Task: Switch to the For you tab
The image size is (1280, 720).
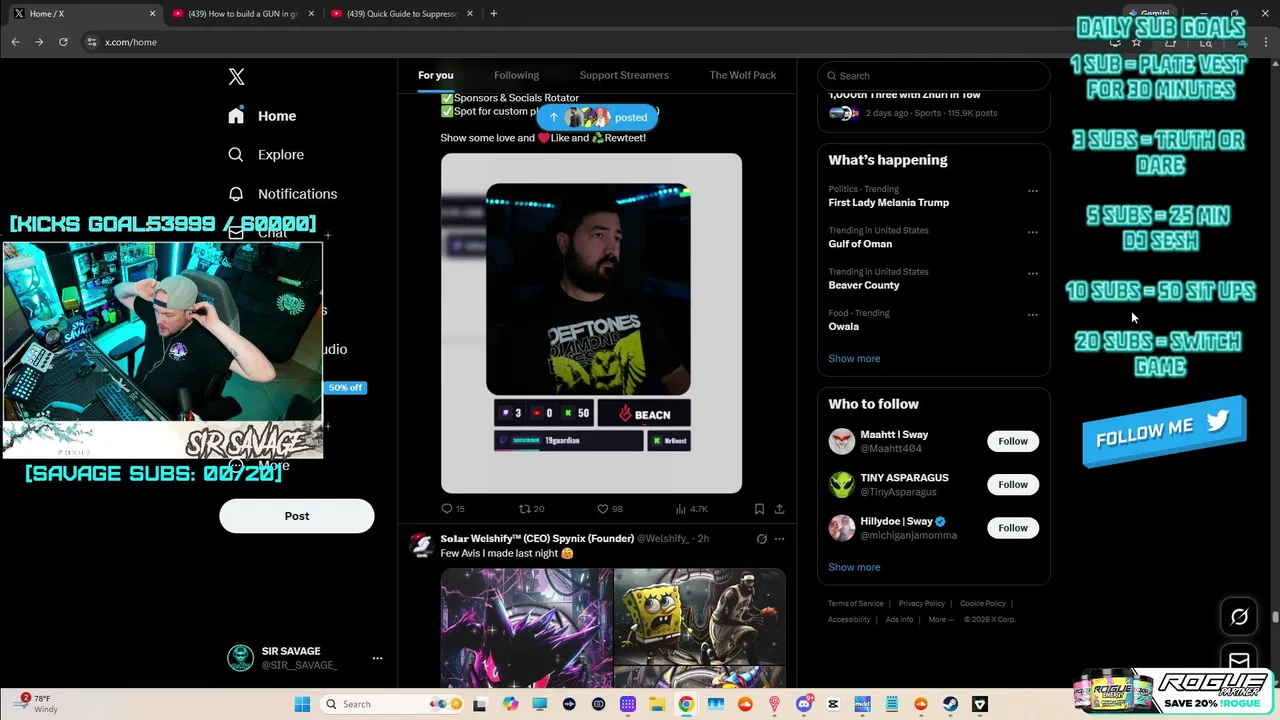Action: tap(436, 75)
